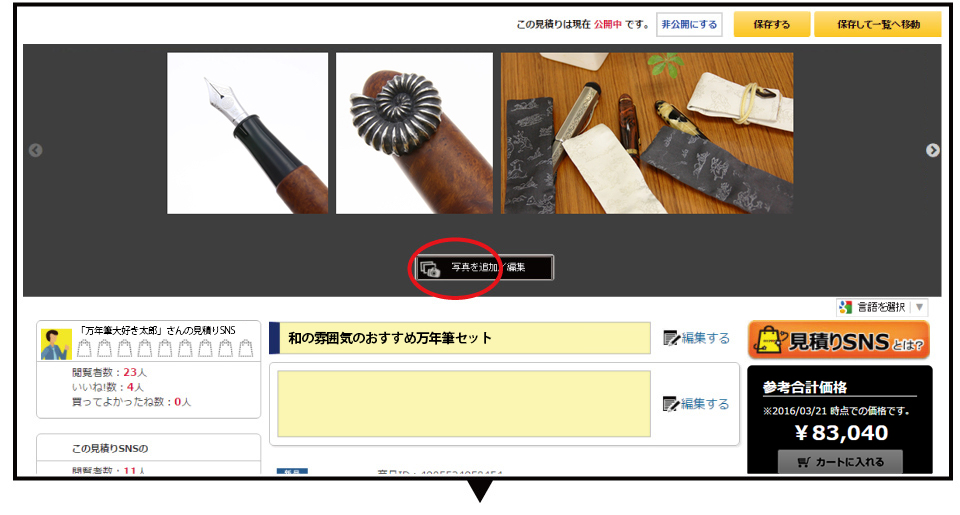
Task: Click いいね!数：4人 text
Action: pyautogui.click(x=108, y=387)
